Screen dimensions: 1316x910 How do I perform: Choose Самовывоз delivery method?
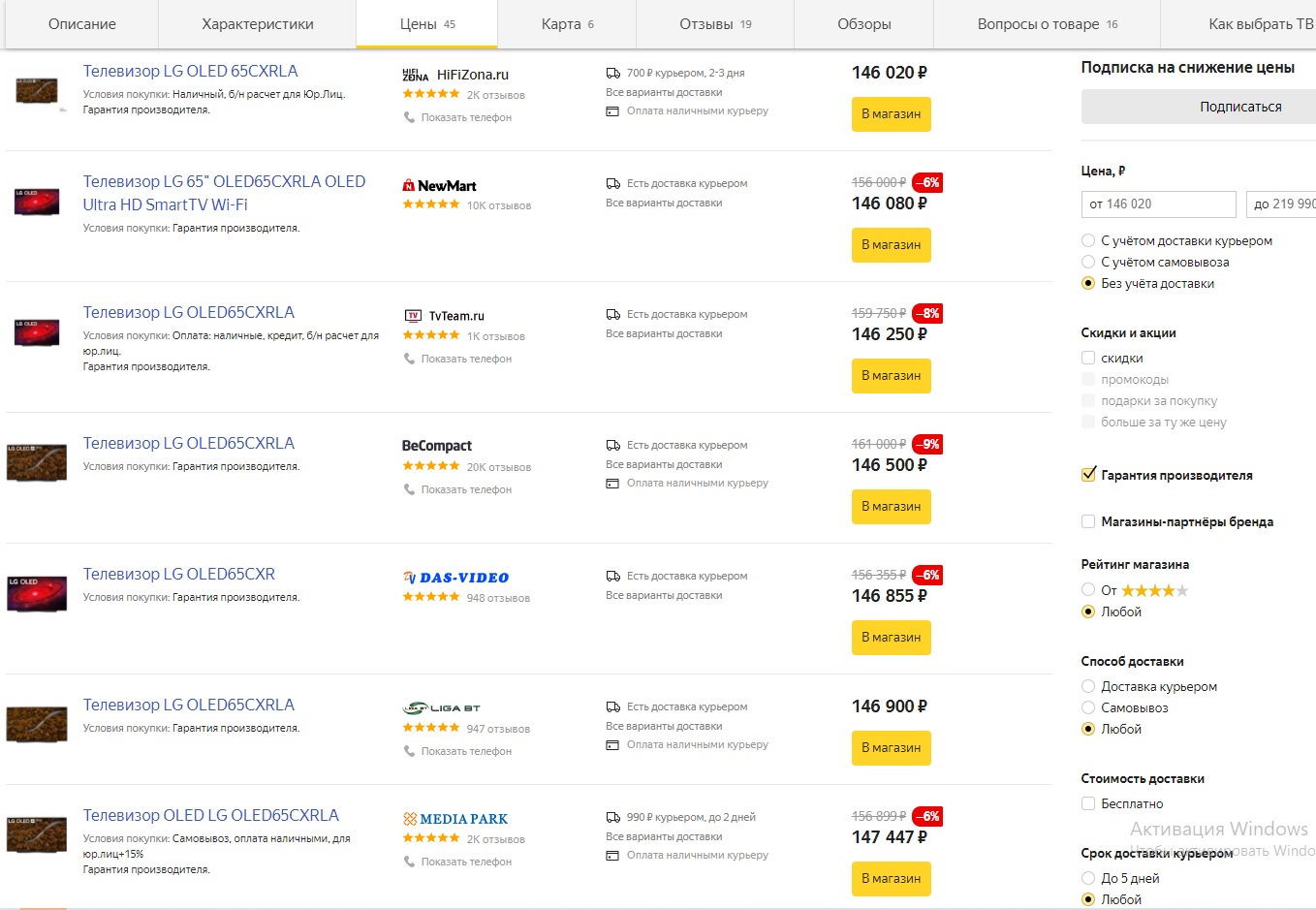click(x=1088, y=707)
